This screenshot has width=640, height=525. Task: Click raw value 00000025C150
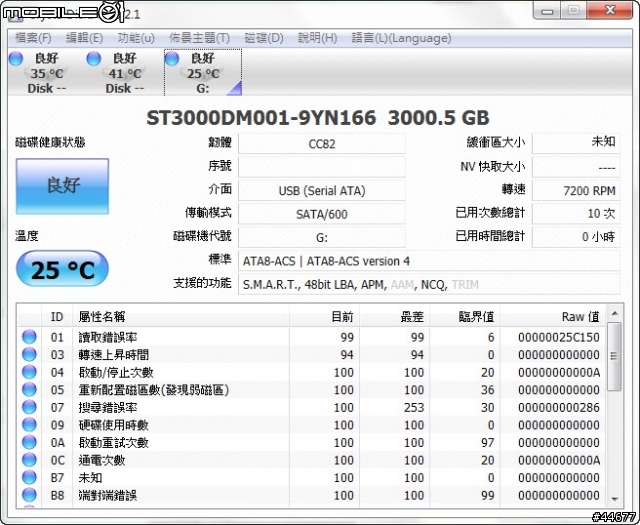(x=559, y=337)
